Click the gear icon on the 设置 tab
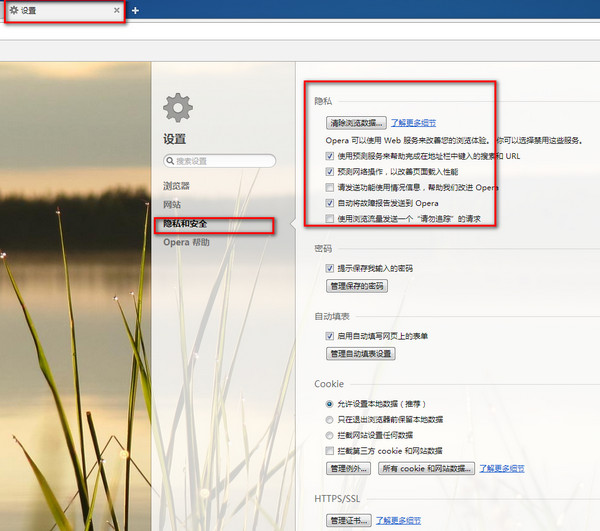This screenshot has height=531, width=600. (x=13, y=10)
